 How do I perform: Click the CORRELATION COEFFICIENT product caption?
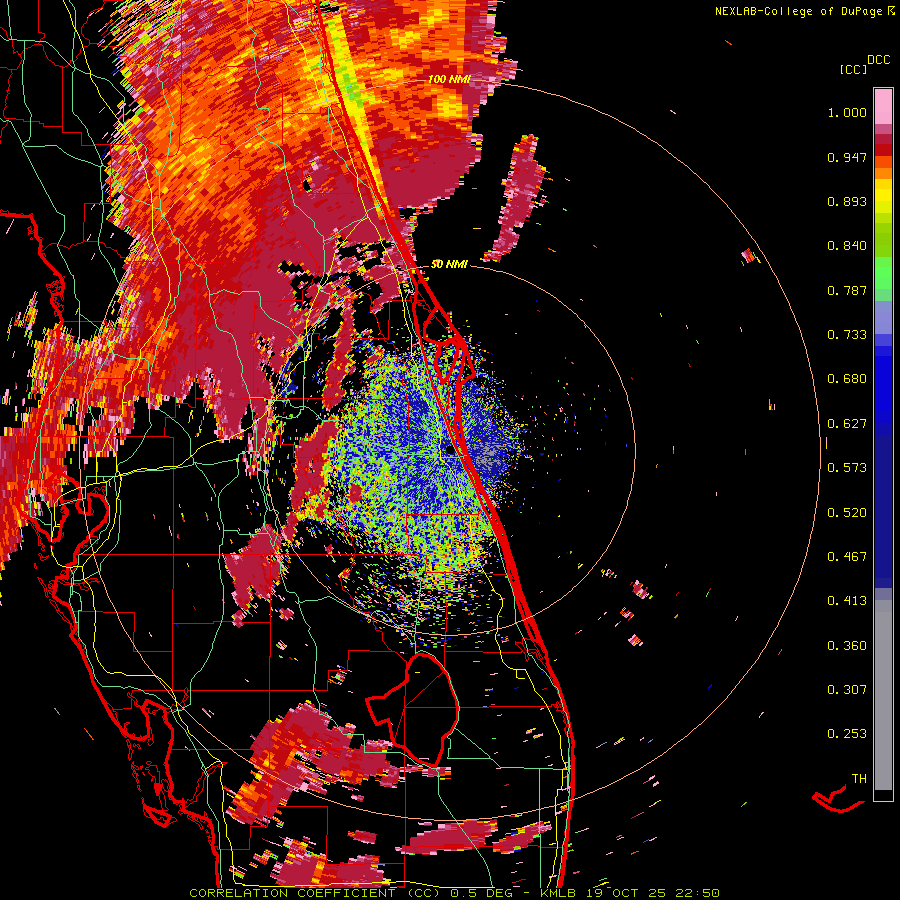click(x=454, y=893)
